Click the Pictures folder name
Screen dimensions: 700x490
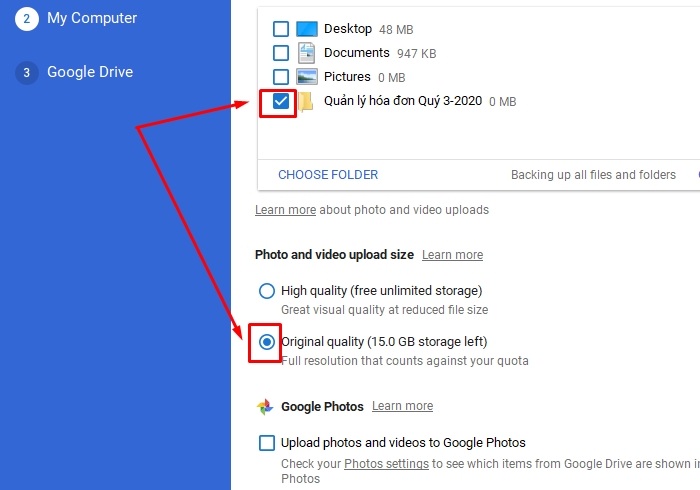[x=347, y=77]
